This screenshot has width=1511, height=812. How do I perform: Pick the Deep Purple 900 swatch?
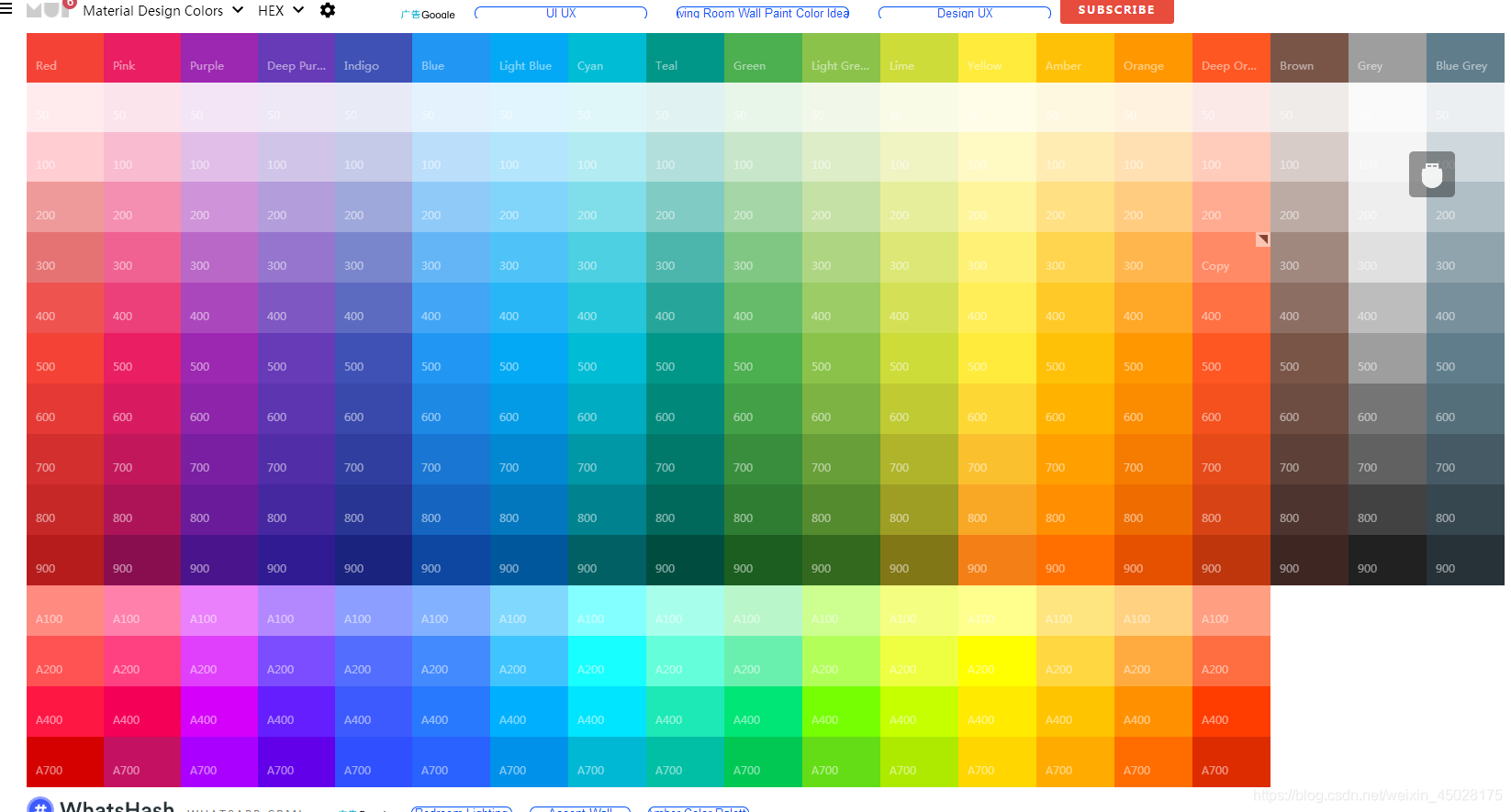[297, 560]
